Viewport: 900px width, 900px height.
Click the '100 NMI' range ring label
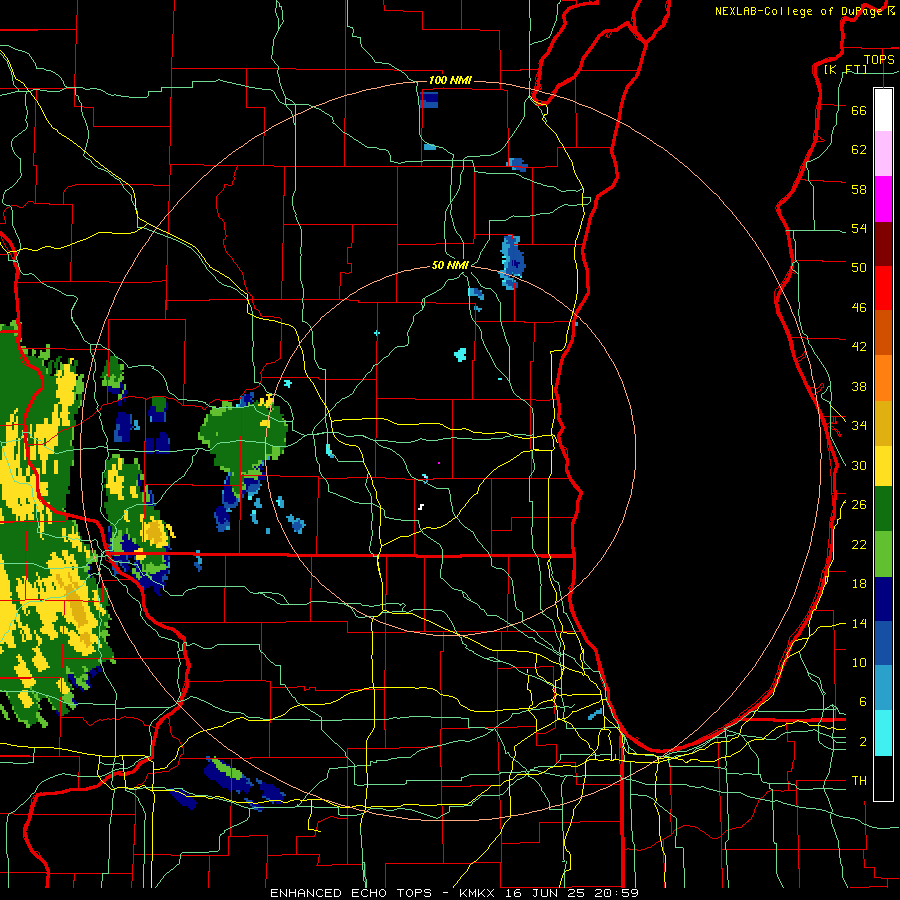450,80
